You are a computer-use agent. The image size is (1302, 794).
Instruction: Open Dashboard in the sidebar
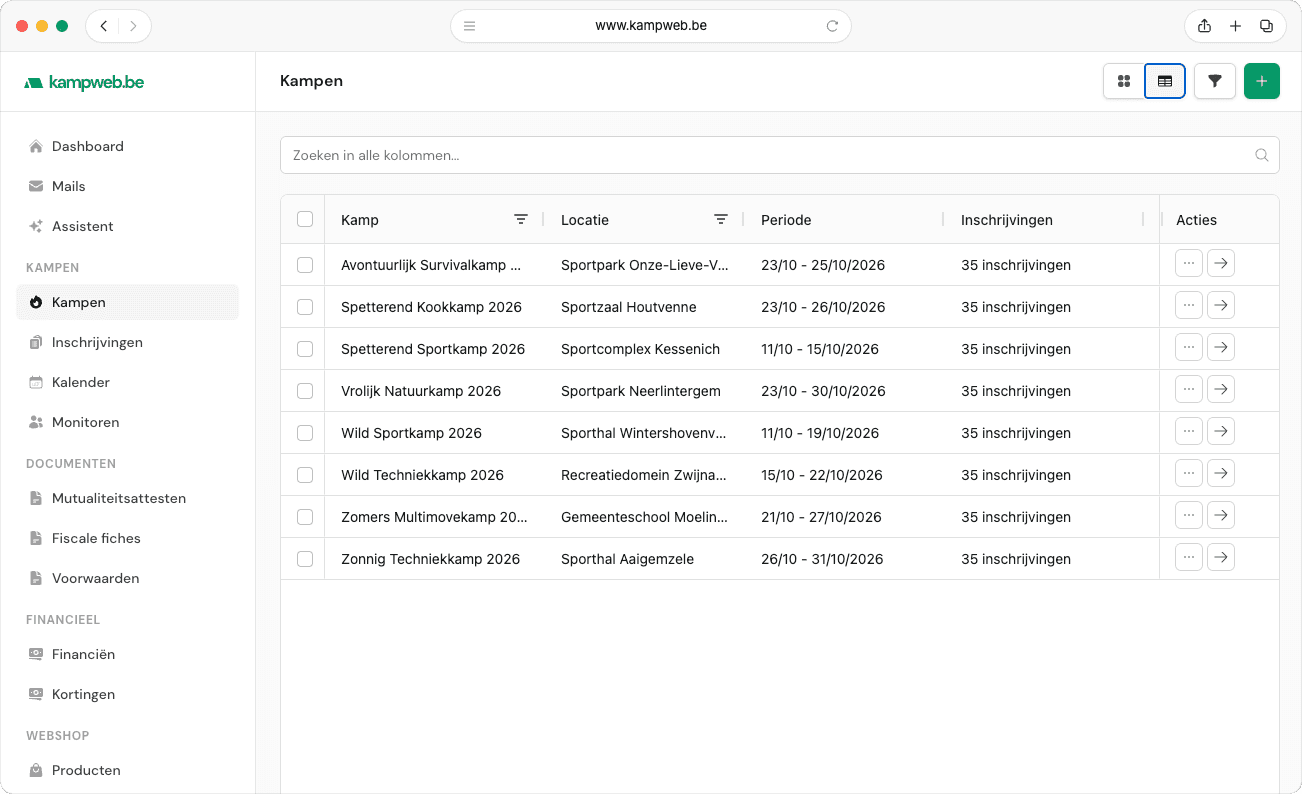(x=127, y=146)
